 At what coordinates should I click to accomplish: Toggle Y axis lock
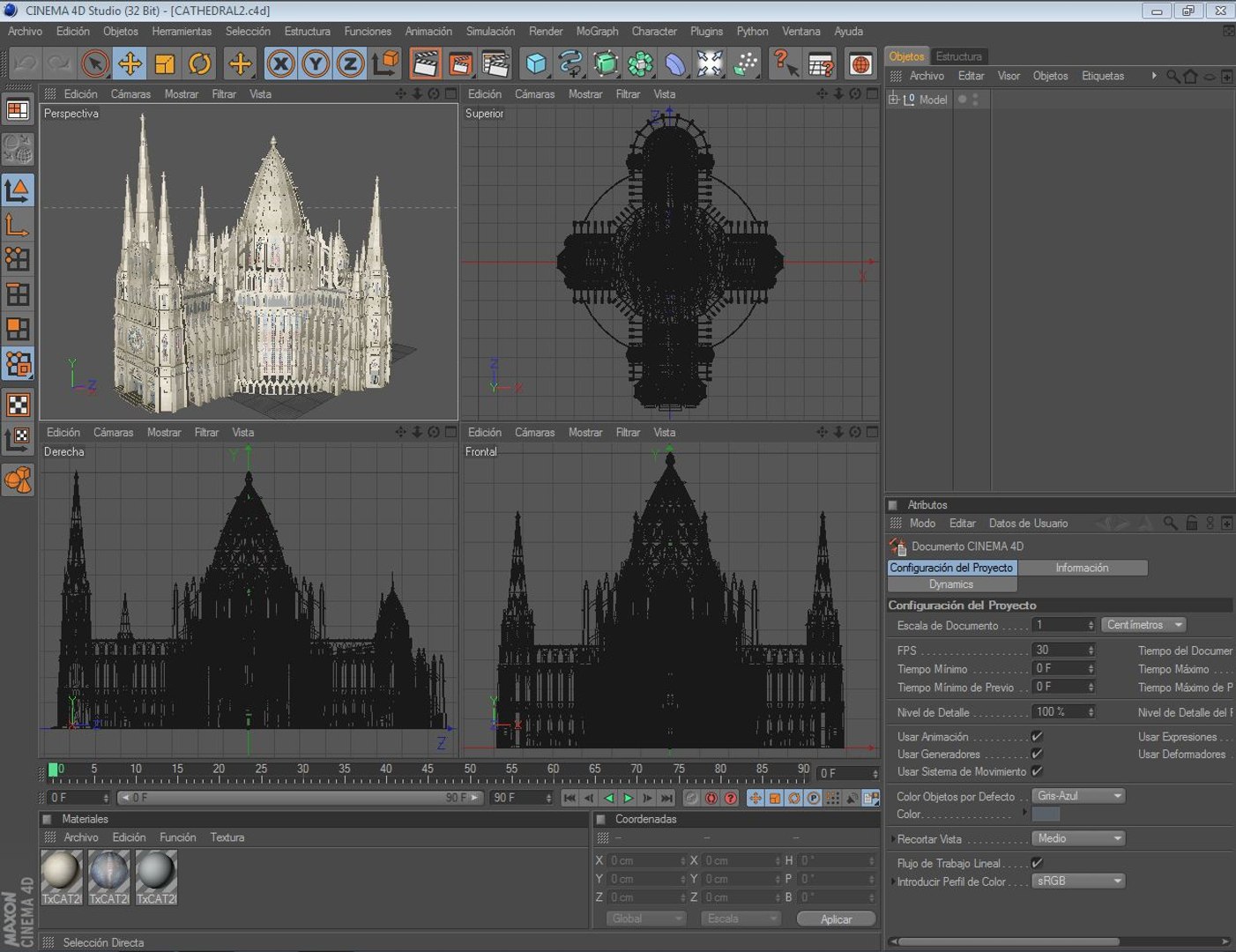[x=316, y=63]
